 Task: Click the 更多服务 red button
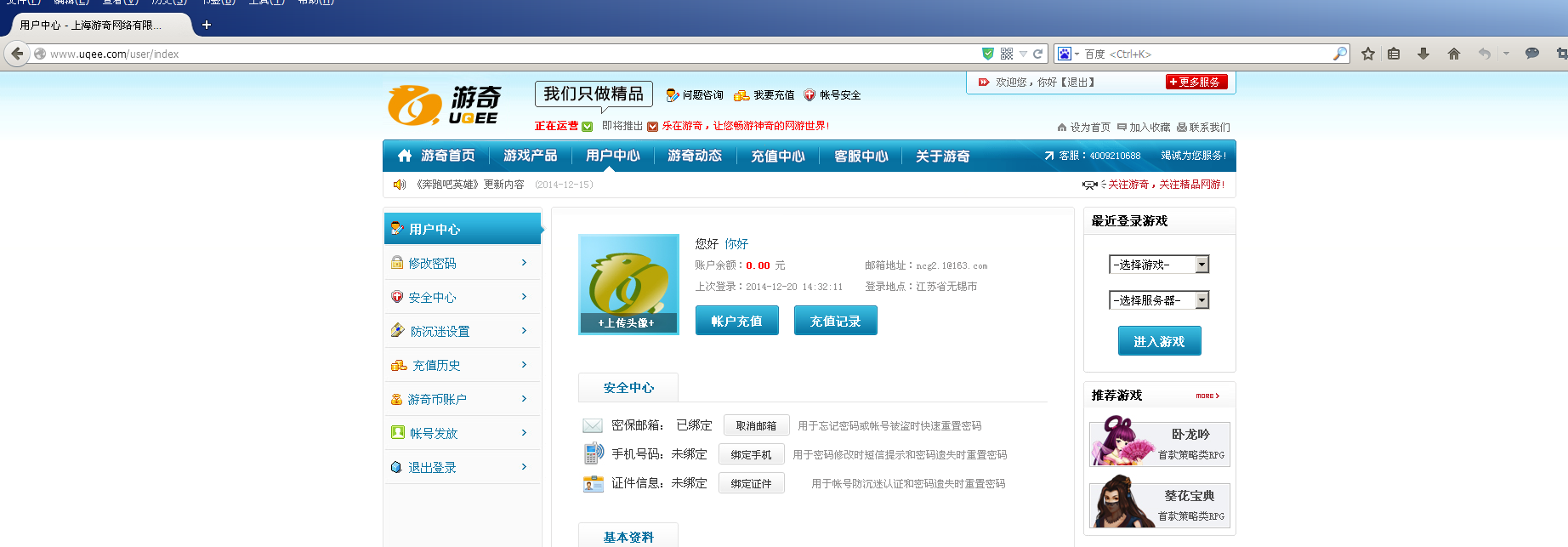pyautogui.click(x=1197, y=82)
